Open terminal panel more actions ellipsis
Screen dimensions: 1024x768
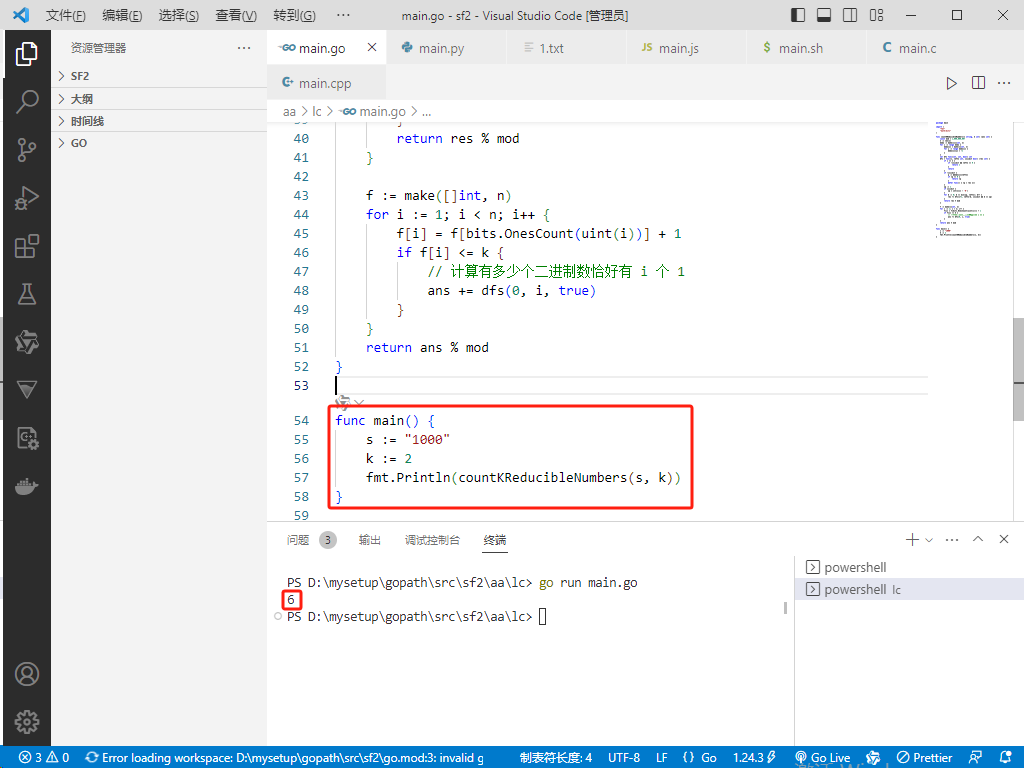952,539
